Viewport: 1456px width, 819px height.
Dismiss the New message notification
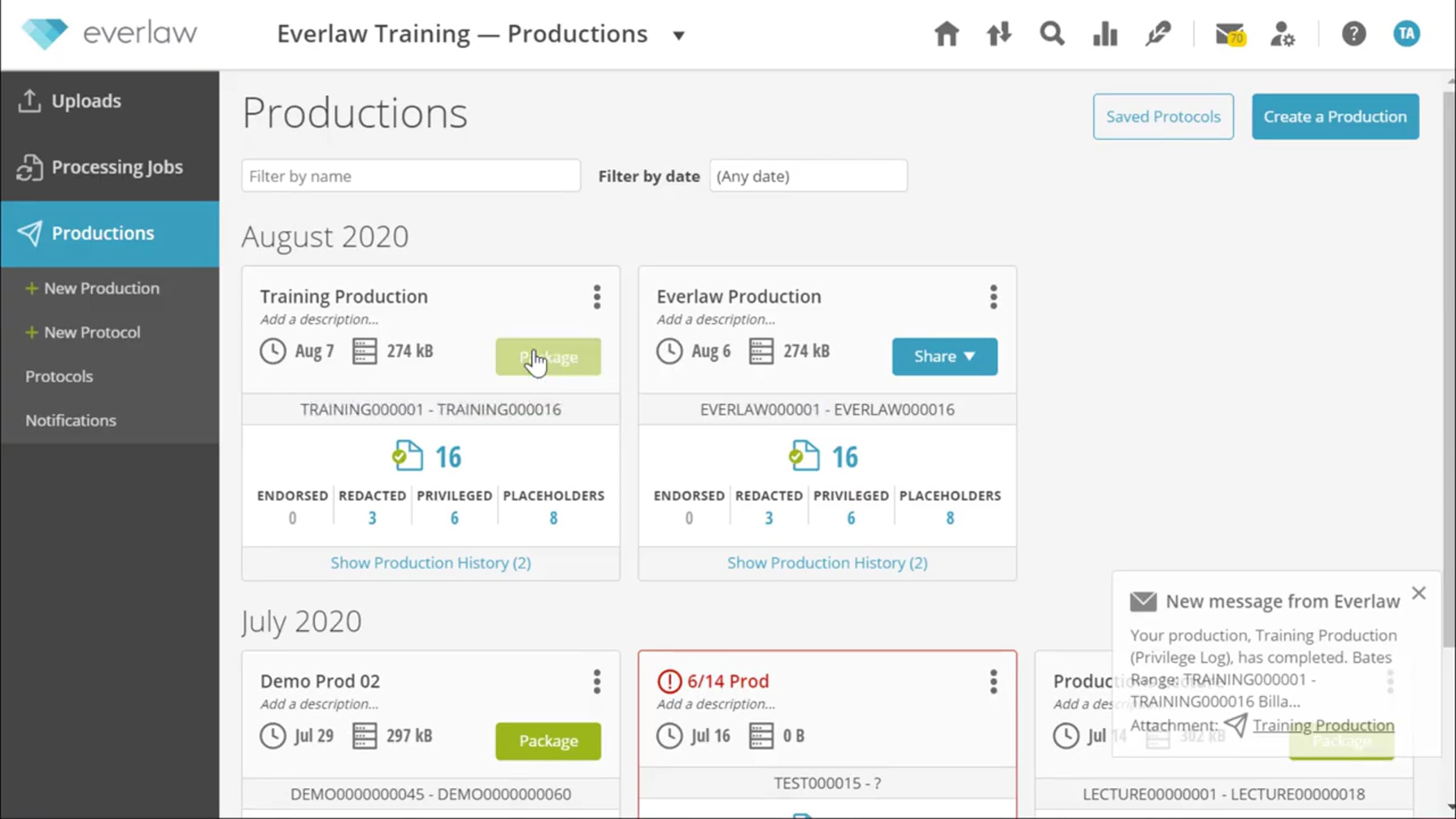[1418, 593]
